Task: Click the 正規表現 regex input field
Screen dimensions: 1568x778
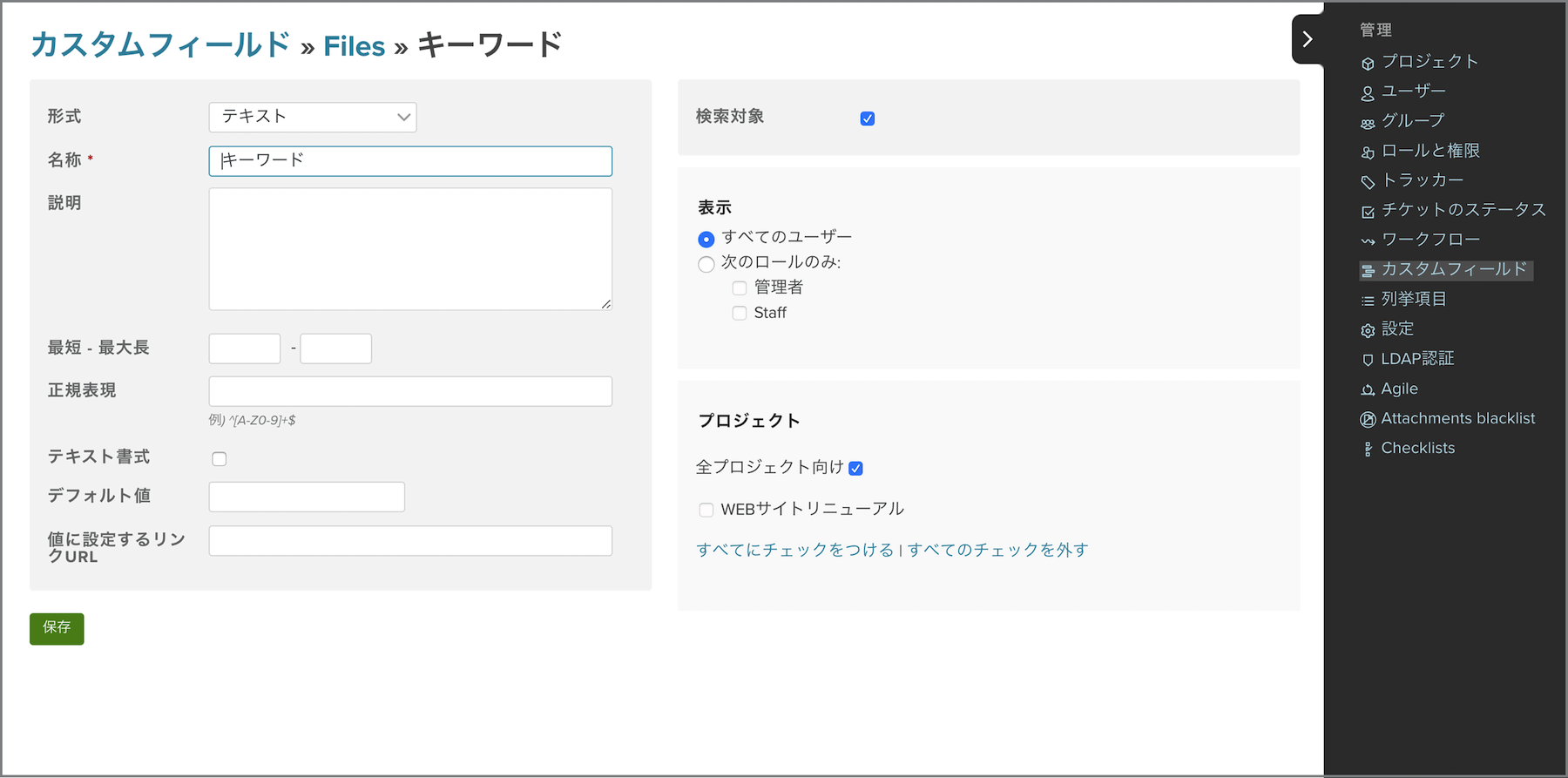Action: (410, 391)
